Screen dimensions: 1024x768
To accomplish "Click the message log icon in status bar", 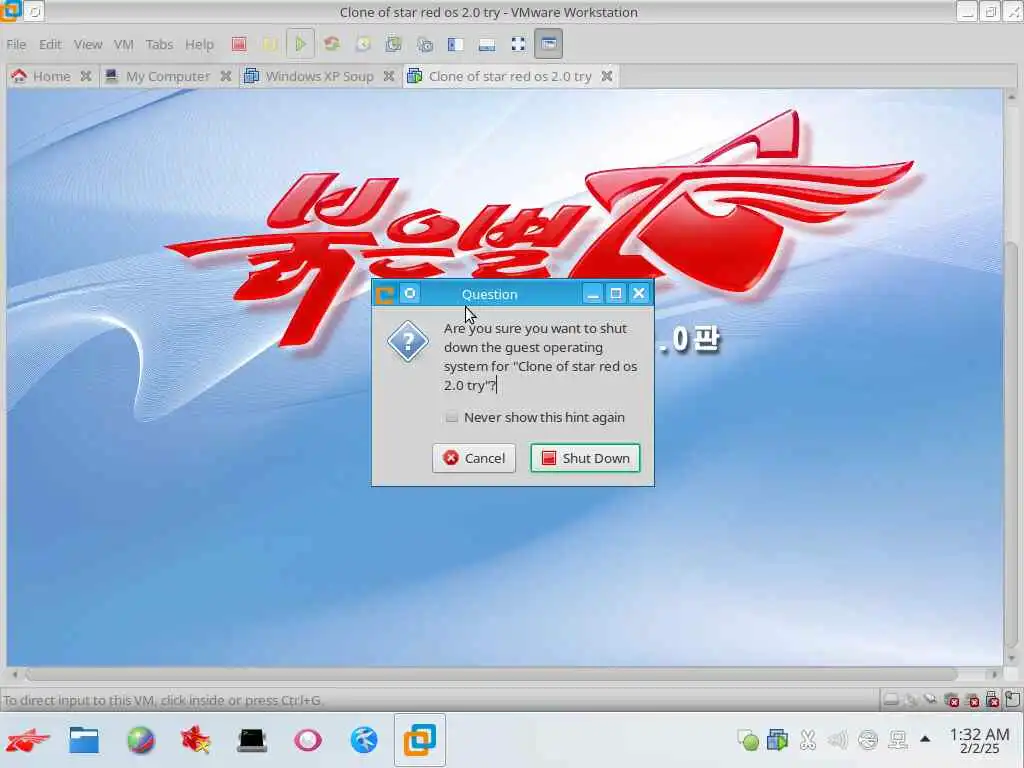I will point(1012,700).
